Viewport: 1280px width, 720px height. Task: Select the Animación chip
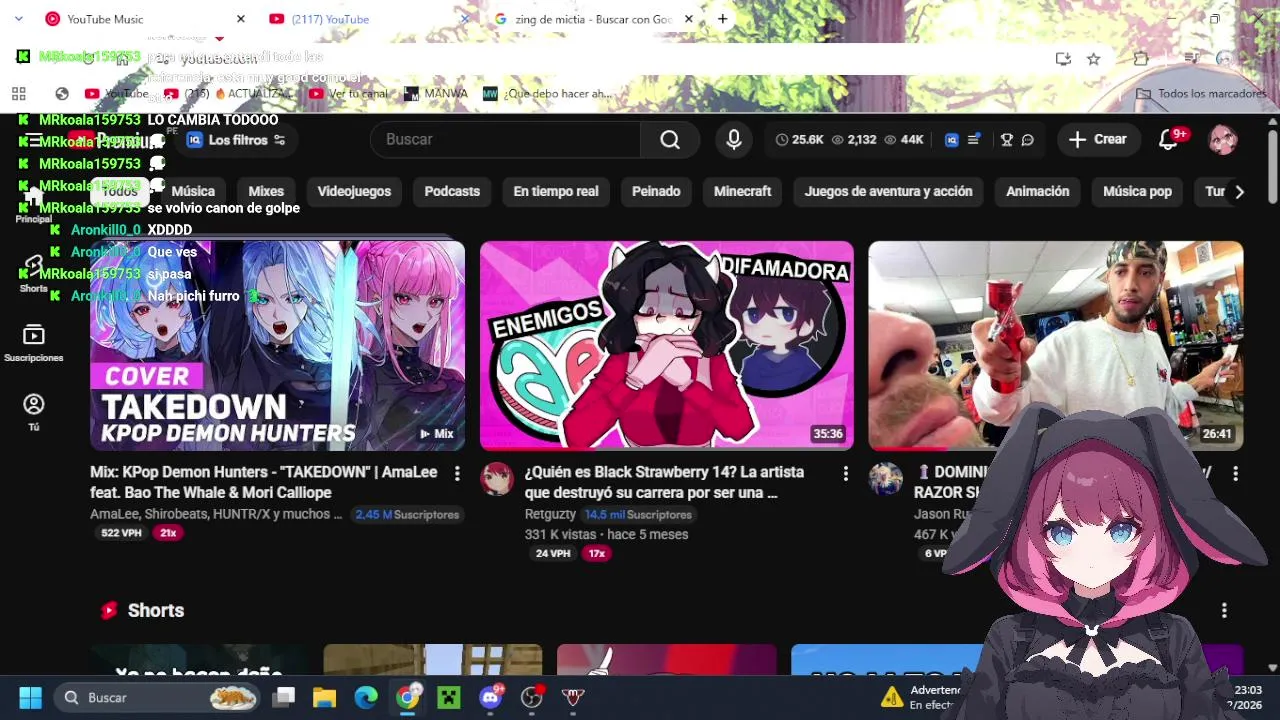tap(1037, 191)
